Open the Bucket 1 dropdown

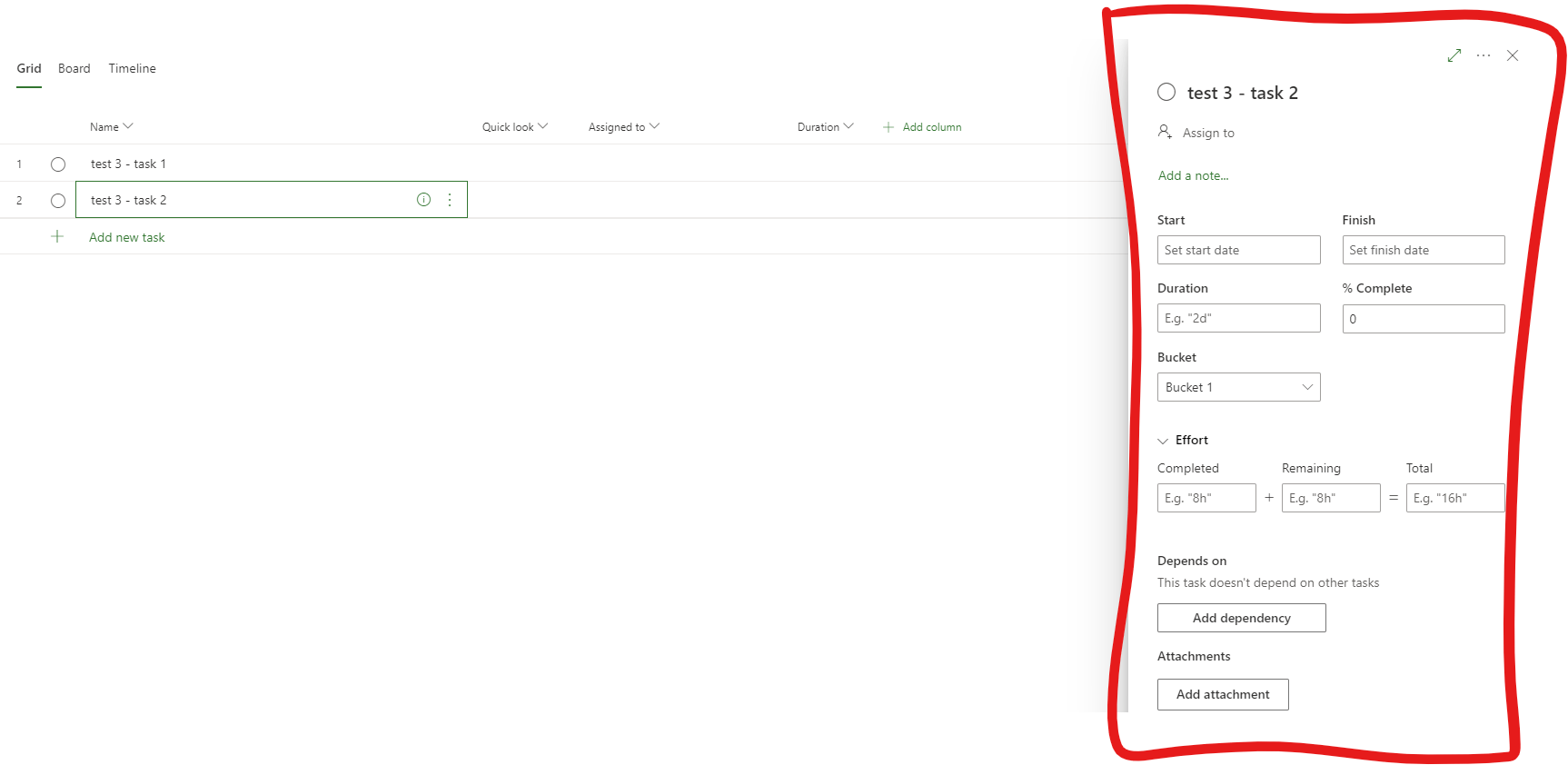coord(1238,387)
